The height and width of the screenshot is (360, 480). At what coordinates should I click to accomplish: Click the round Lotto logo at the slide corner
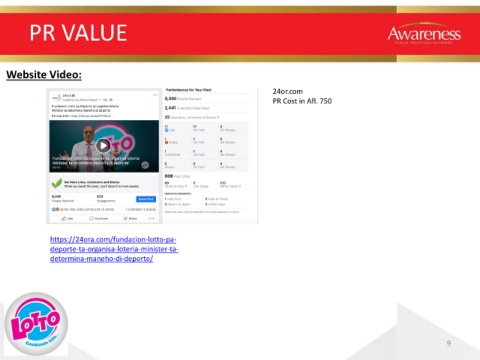point(36,324)
